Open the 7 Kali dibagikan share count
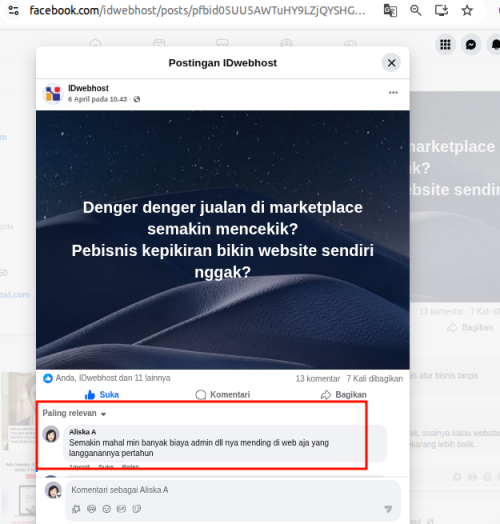 [x=374, y=379]
